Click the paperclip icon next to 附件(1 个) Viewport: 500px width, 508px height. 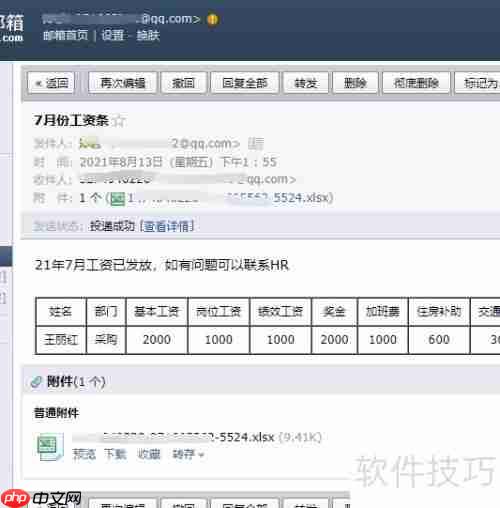point(36,382)
